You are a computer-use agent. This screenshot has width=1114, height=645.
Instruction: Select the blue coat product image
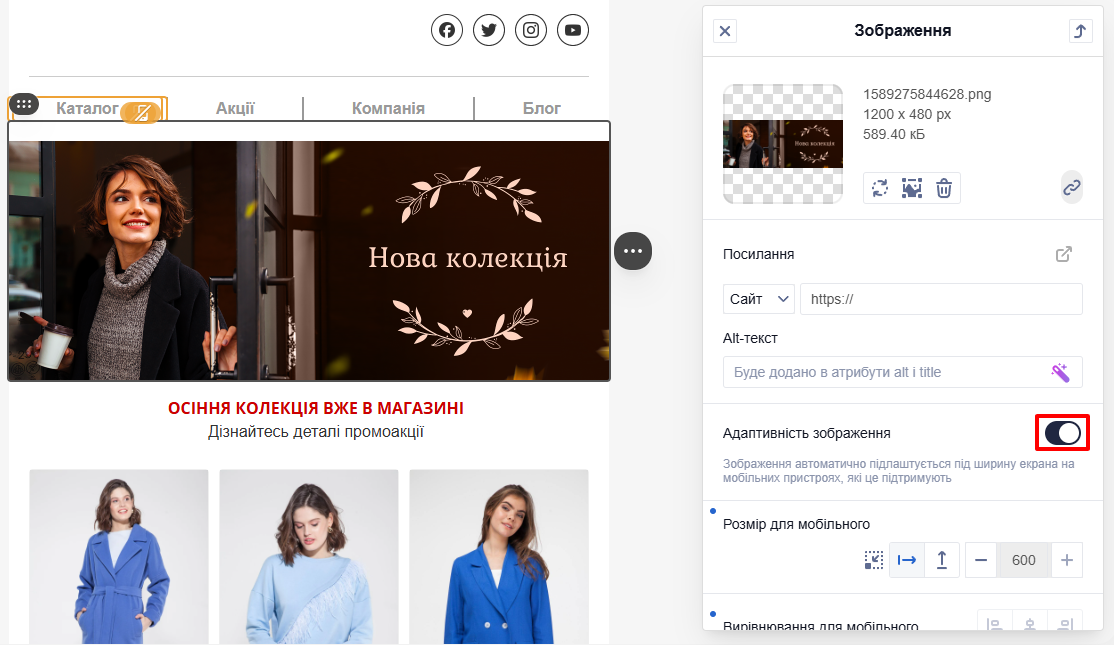(119, 557)
